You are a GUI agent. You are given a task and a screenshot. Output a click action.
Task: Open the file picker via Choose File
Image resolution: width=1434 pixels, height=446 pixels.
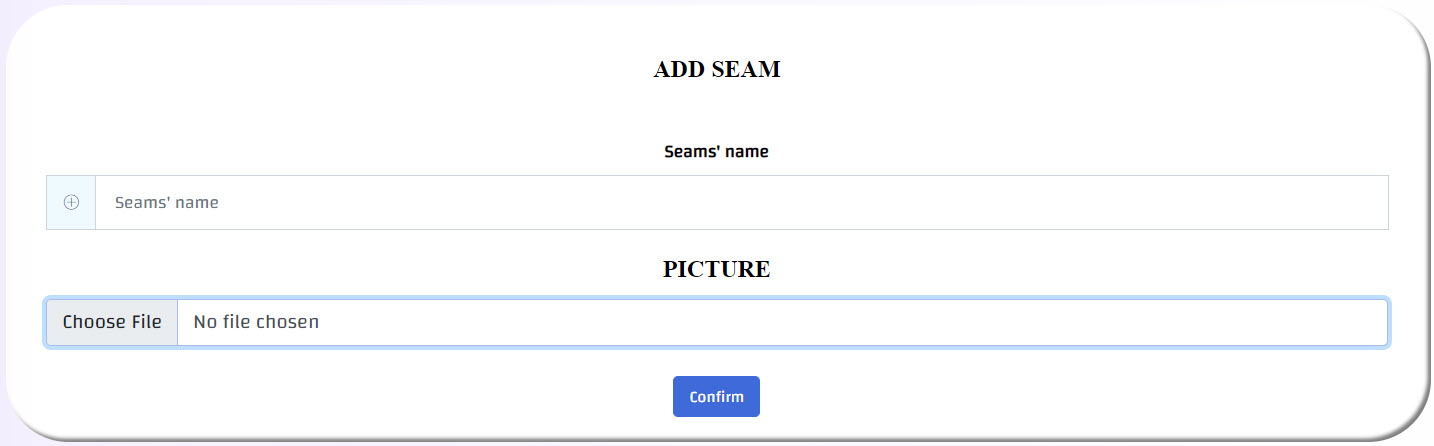(112, 322)
